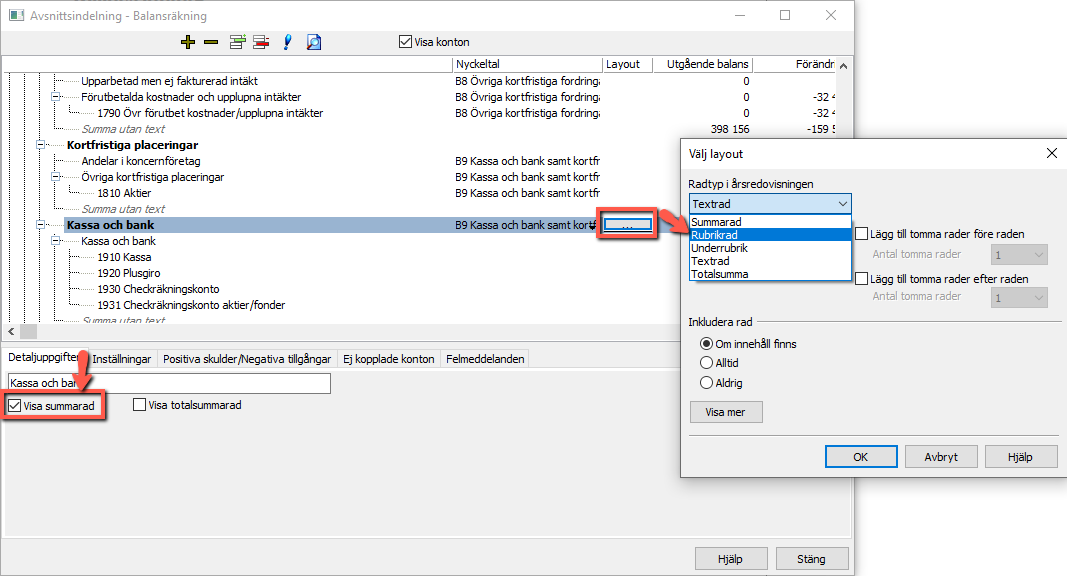
Task: Enable the Visa totalsummarad checkbox
Action: tap(139, 405)
